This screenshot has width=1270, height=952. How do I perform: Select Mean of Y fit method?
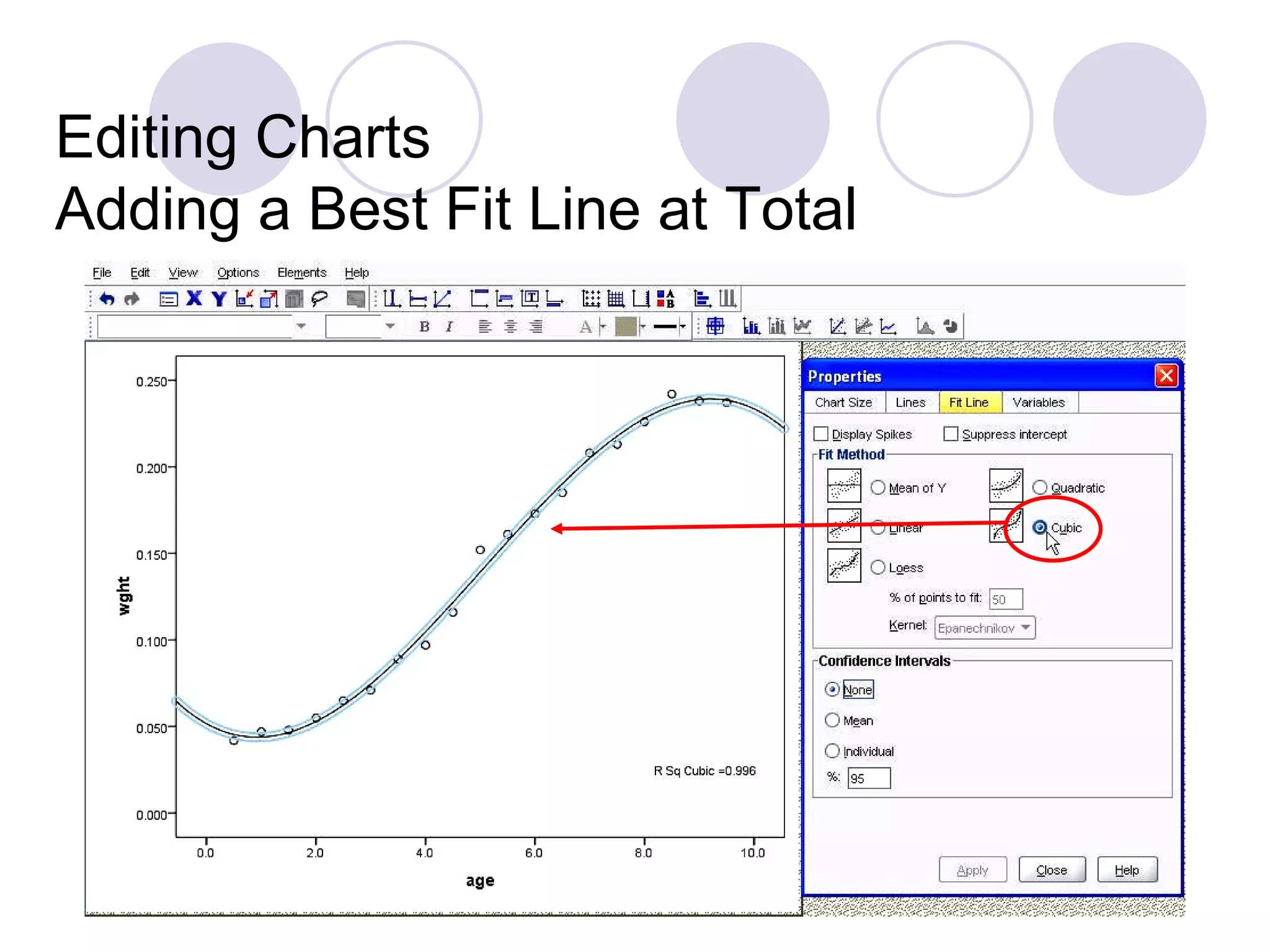(x=878, y=488)
